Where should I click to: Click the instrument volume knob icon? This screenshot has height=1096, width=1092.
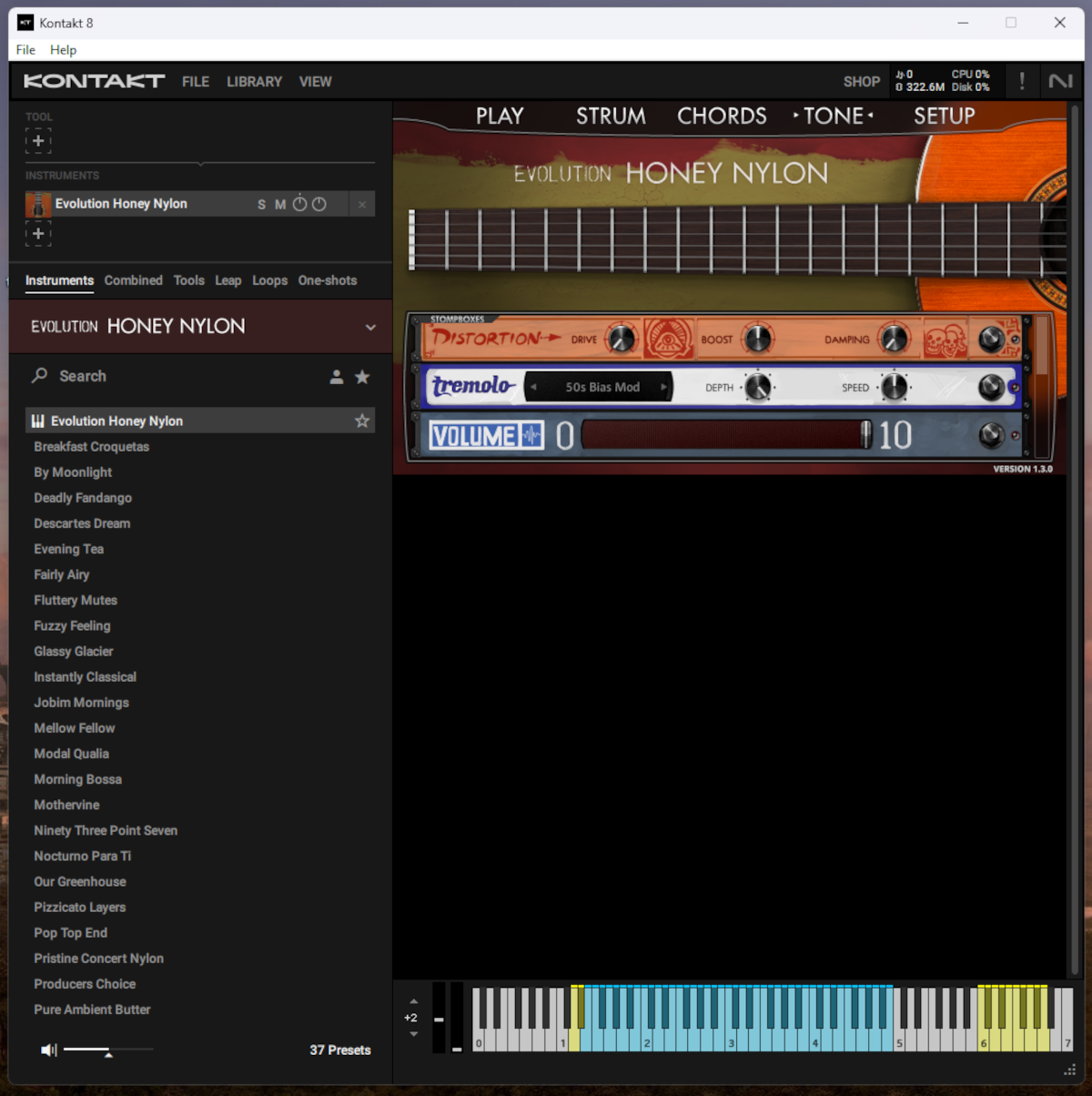pyautogui.click(x=319, y=204)
